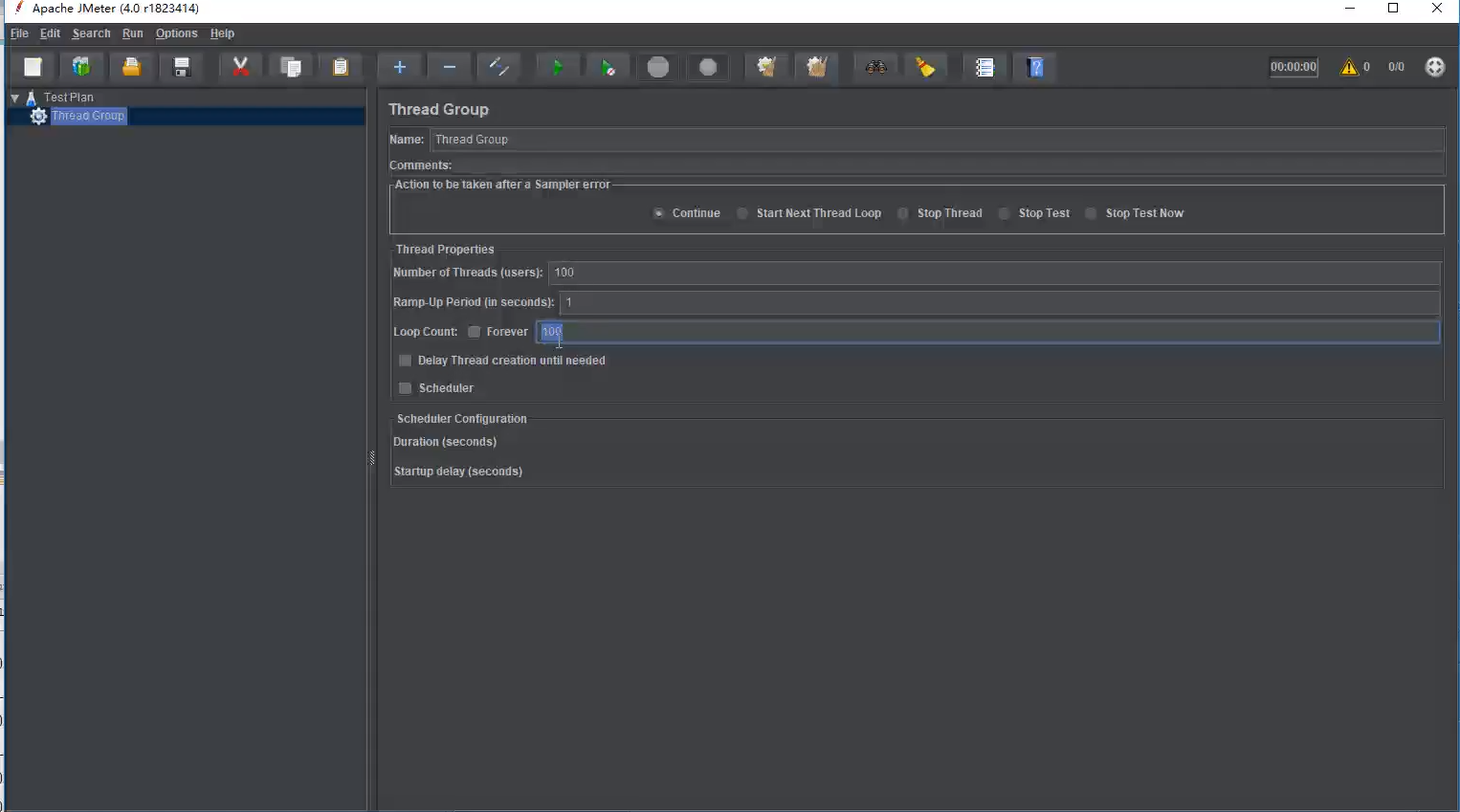Image resolution: width=1460 pixels, height=812 pixels.
Task: Copy the selected element icon
Action: (x=291, y=67)
